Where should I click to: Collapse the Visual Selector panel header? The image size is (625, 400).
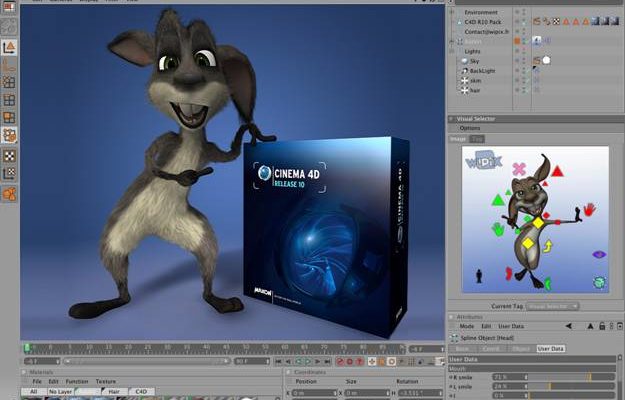[452, 118]
